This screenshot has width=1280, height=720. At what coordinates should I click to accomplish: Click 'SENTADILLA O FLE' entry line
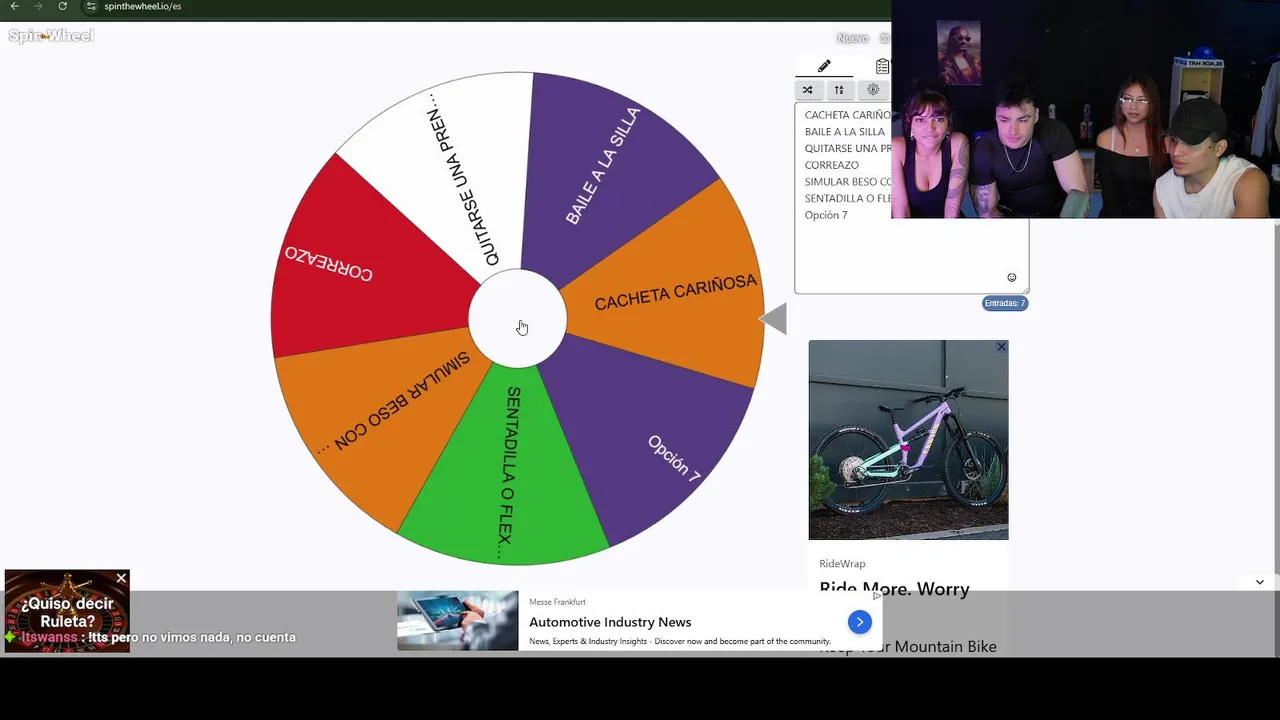pyautogui.click(x=847, y=198)
